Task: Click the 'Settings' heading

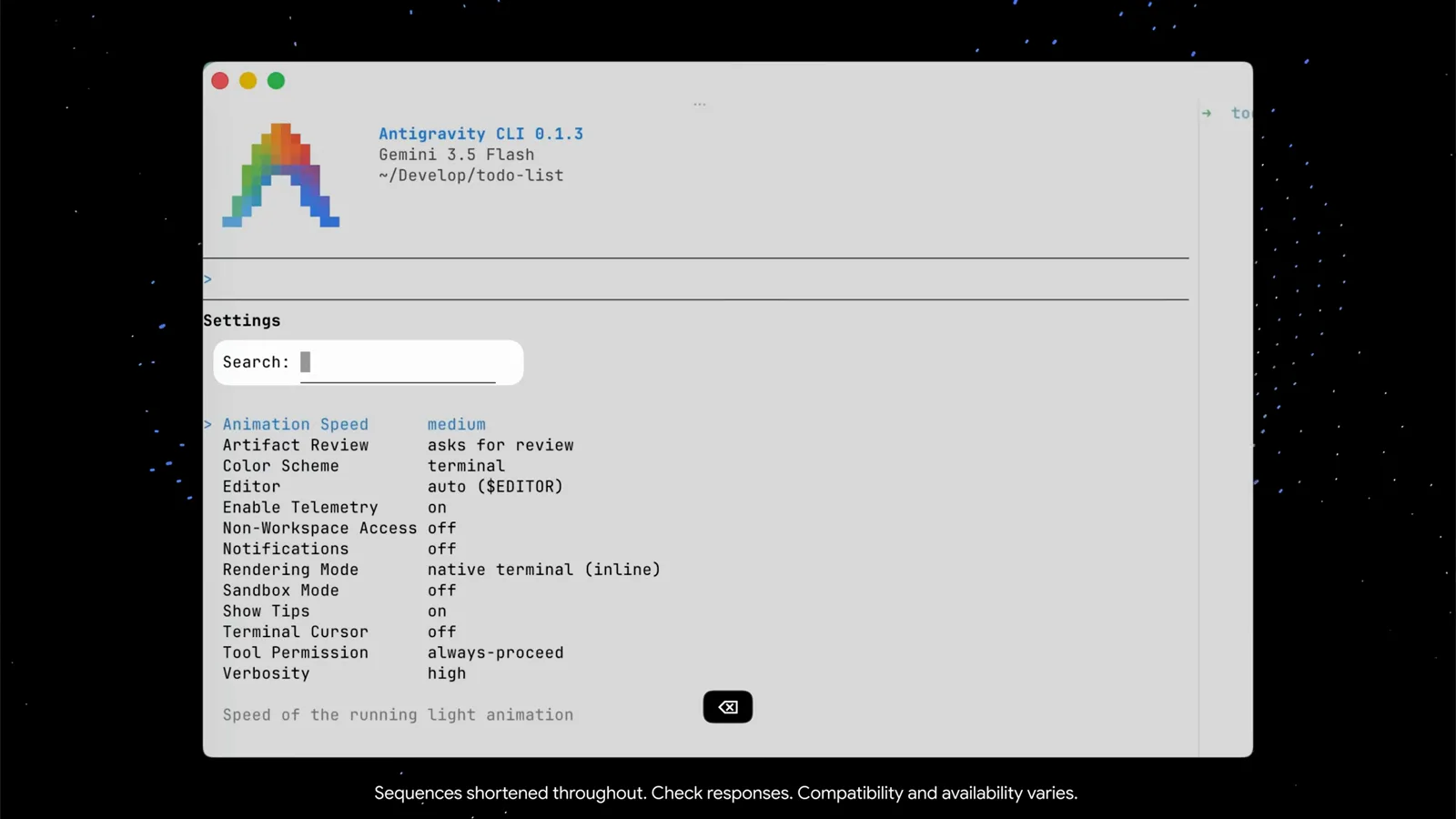Action: click(x=242, y=320)
